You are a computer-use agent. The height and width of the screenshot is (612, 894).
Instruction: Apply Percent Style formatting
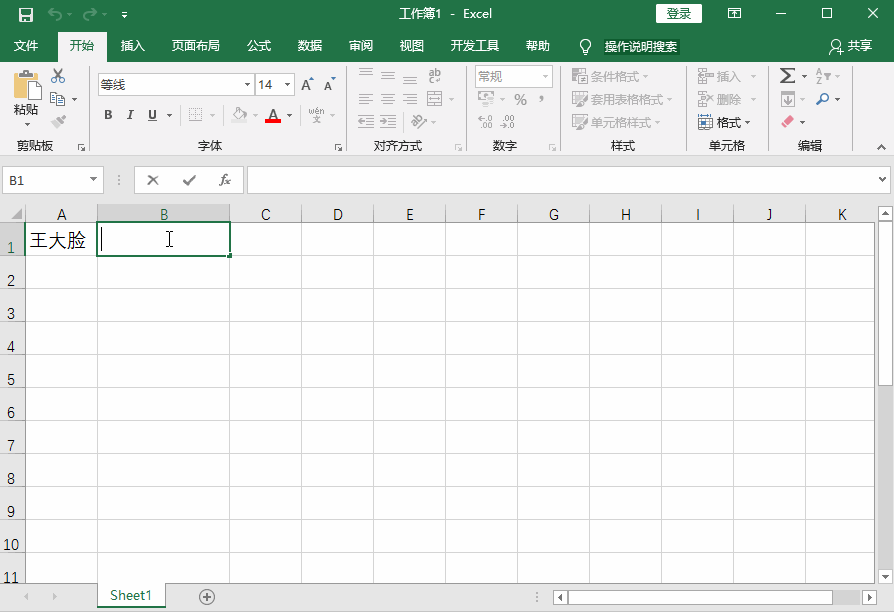point(519,98)
